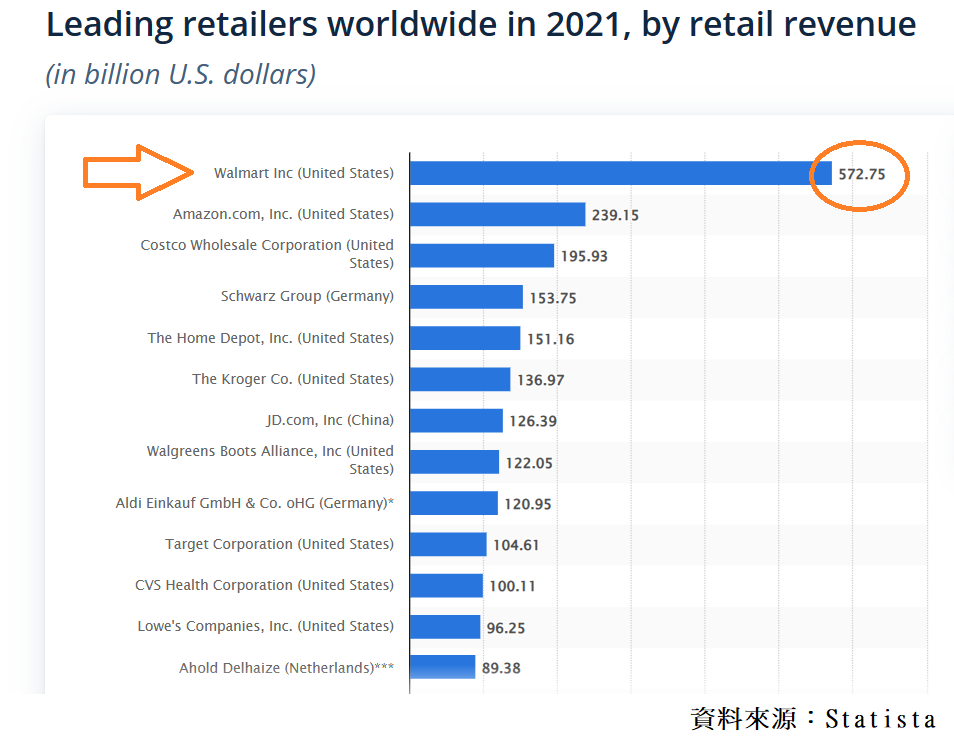This screenshot has height=740, width=954.
Task: Click the blue bar for Ahold Delhaize
Action: (443, 667)
